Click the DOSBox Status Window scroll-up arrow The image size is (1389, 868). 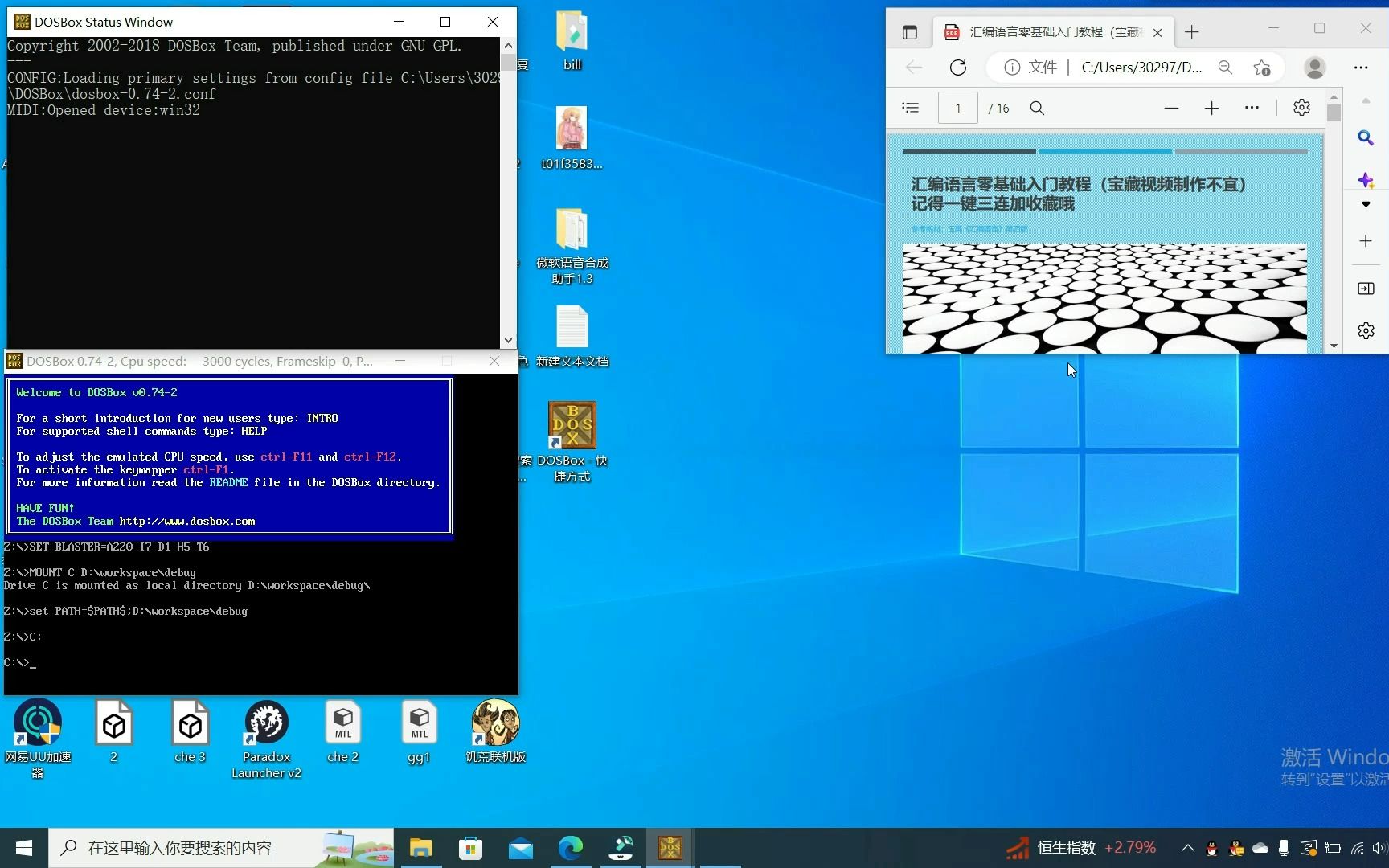point(508,46)
